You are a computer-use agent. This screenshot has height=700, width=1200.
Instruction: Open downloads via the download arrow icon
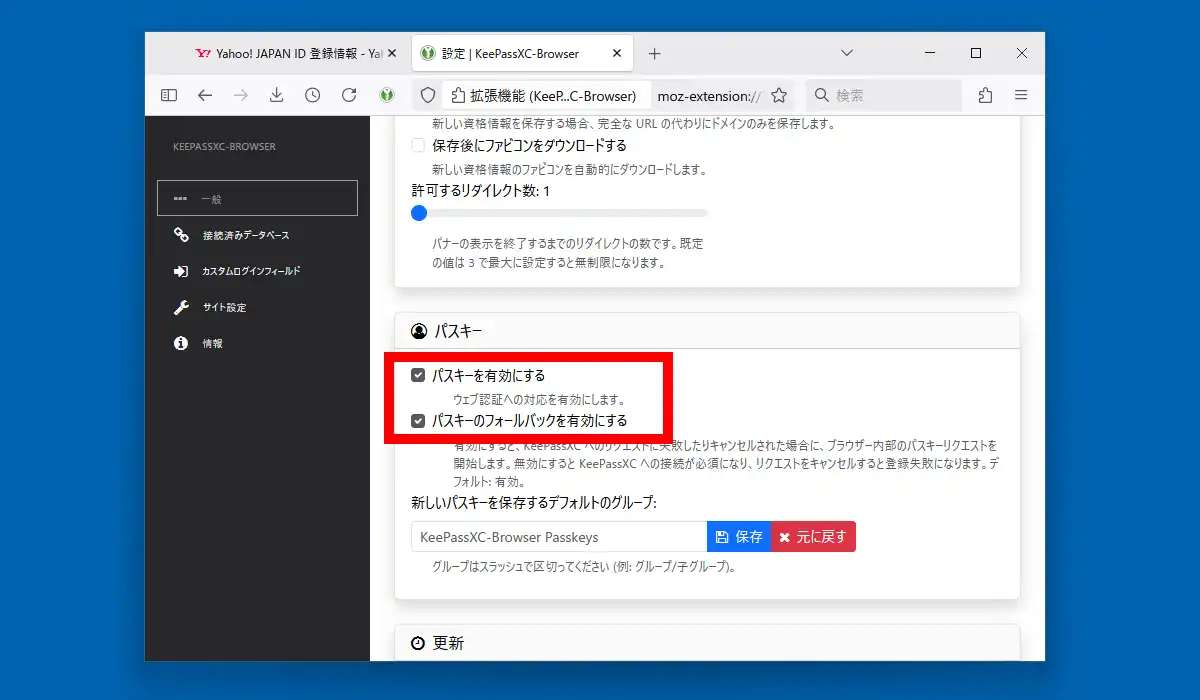277,95
